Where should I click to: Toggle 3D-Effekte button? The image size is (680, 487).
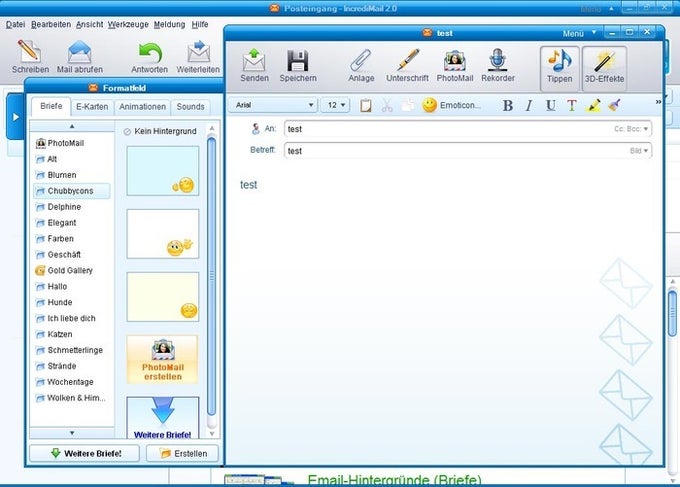coord(604,69)
